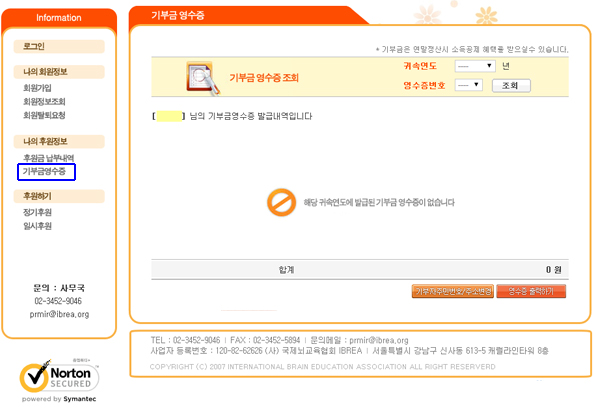This screenshot has width=596, height=418.
Task: Click the 기부자주민번호/주소변경 button
Action: pos(453,291)
